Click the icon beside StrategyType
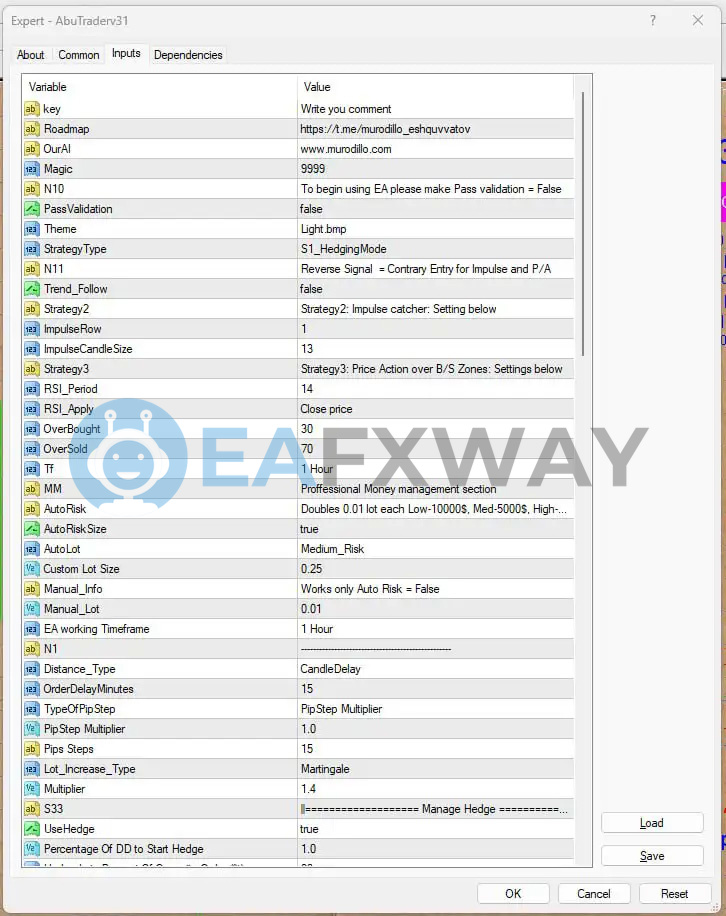Viewport: 726px width, 916px height. point(32,249)
